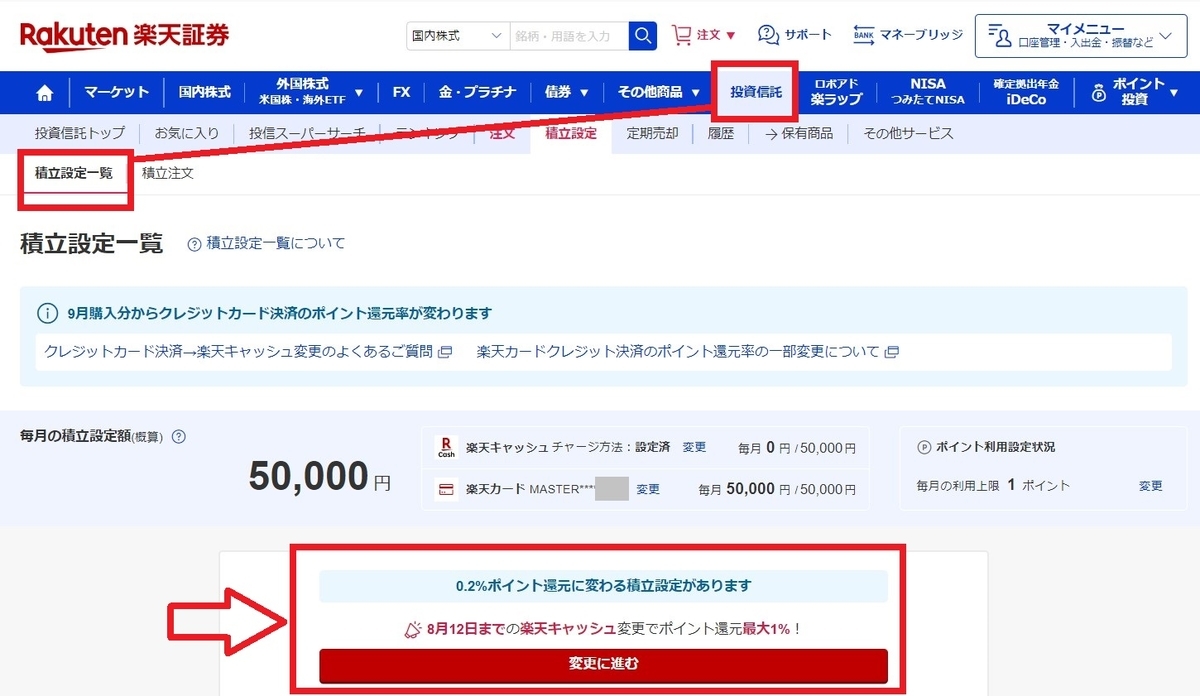Expand the 注文 dropdown arrow
This screenshot has height=696, width=1200.
(731, 36)
